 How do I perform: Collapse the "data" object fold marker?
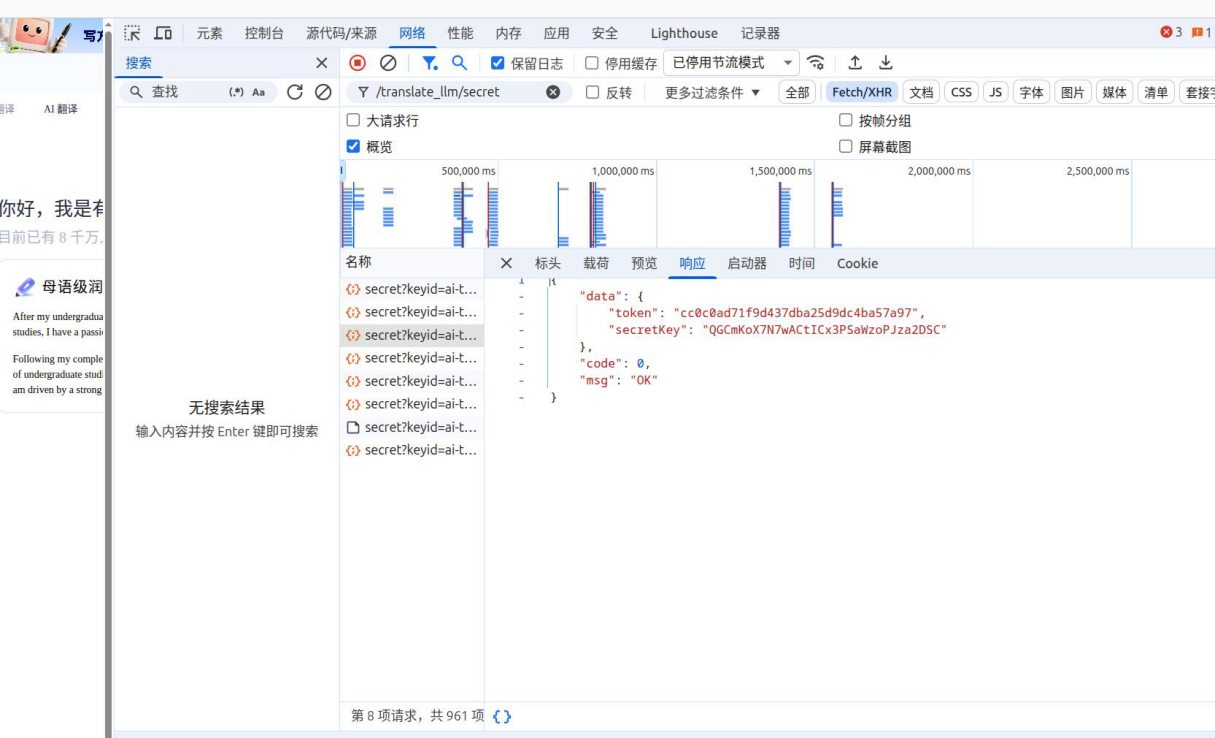[x=521, y=296]
